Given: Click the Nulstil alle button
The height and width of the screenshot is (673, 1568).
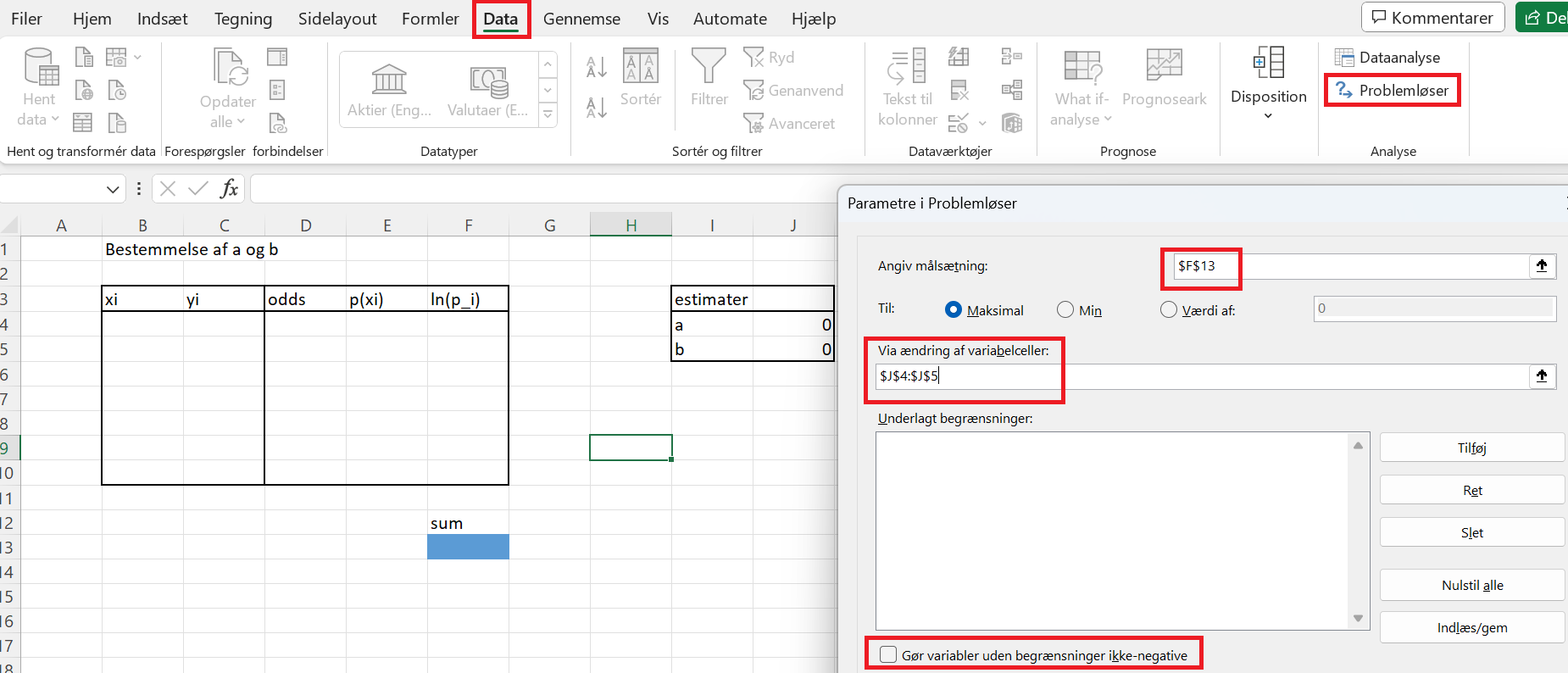Looking at the screenshot, I should click(x=1471, y=585).
